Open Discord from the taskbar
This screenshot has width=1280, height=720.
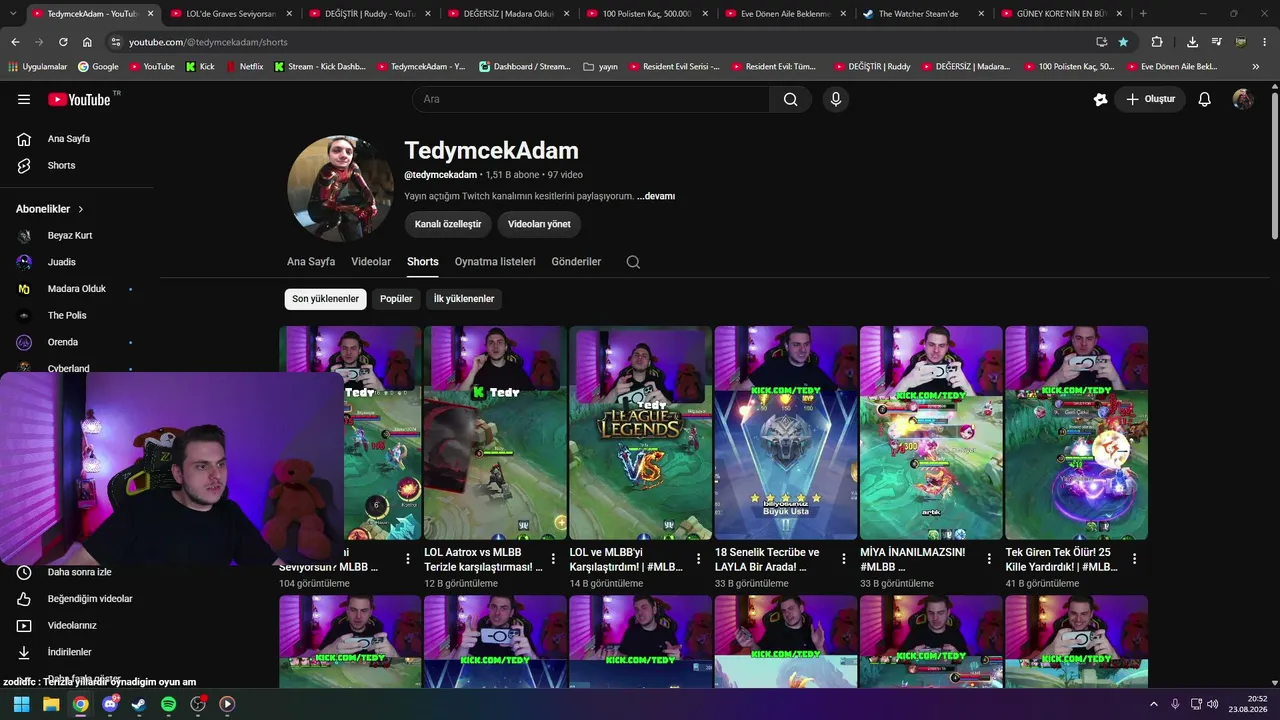pos(110,704)
